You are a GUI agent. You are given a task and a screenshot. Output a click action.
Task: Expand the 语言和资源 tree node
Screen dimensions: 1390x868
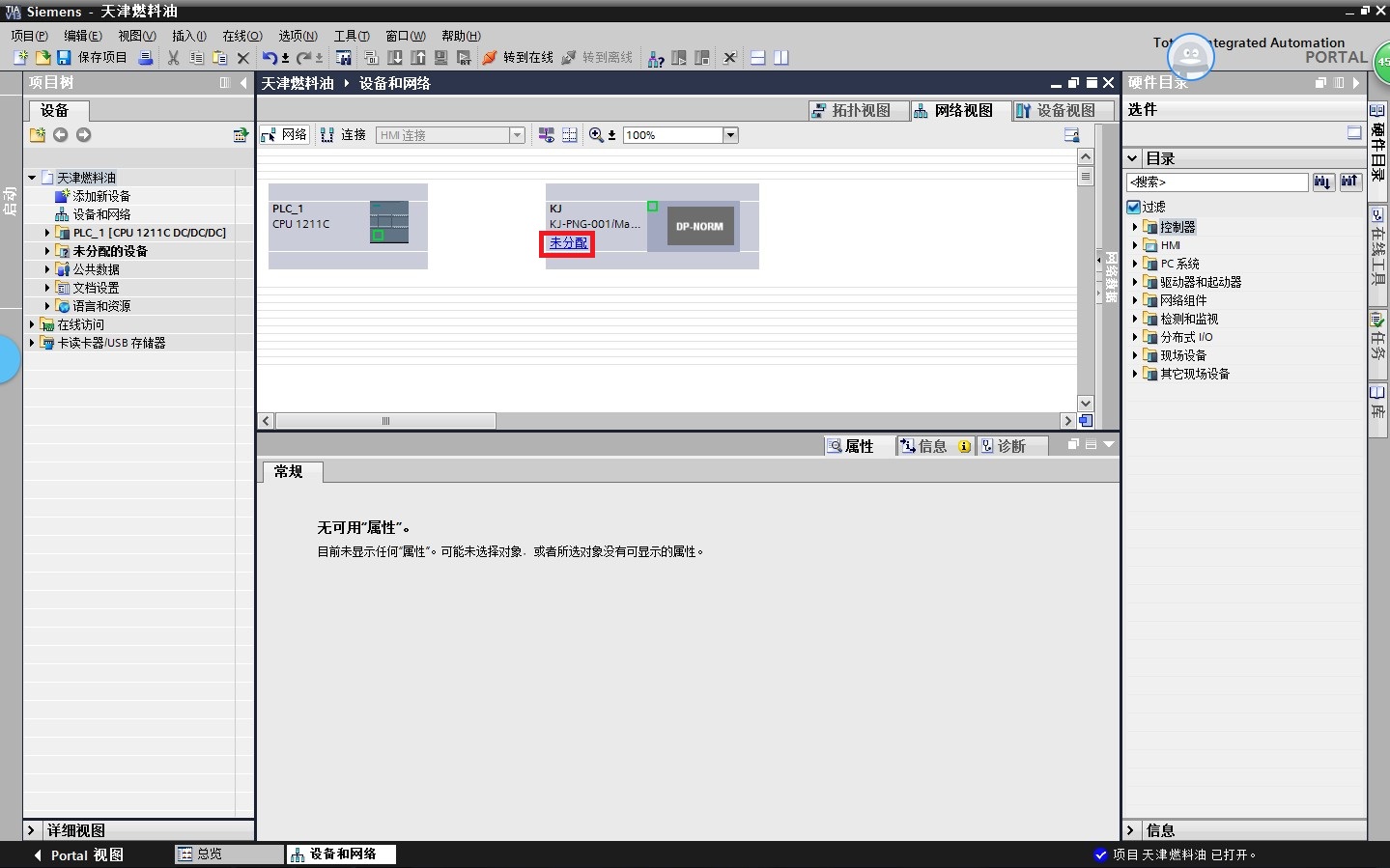(47, 306)
